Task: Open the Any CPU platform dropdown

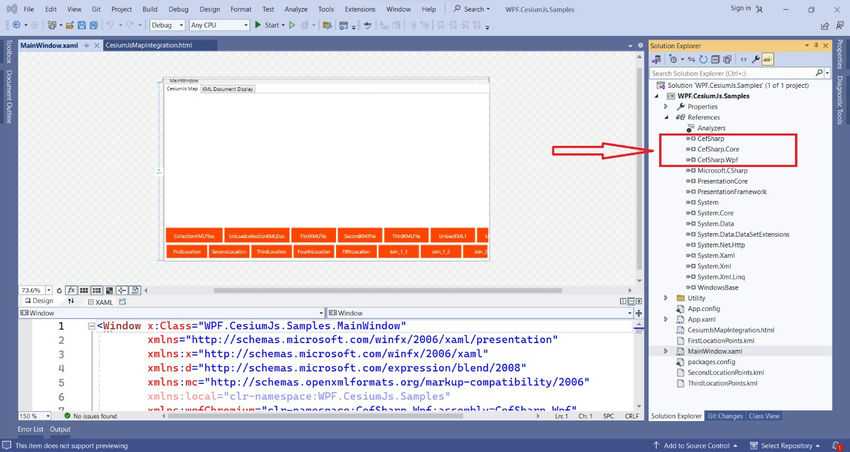Action: click(x=220, y=25)
